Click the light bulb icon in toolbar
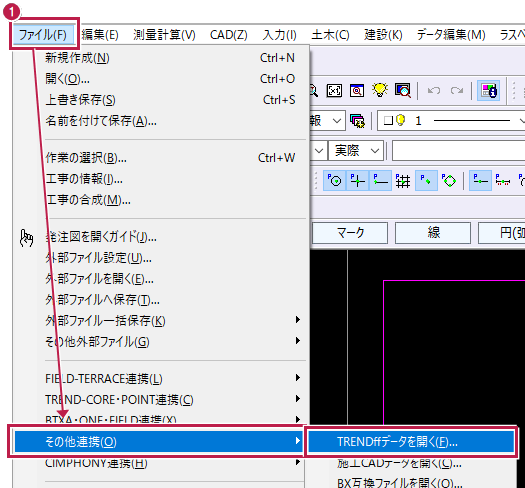 (380, 90)
